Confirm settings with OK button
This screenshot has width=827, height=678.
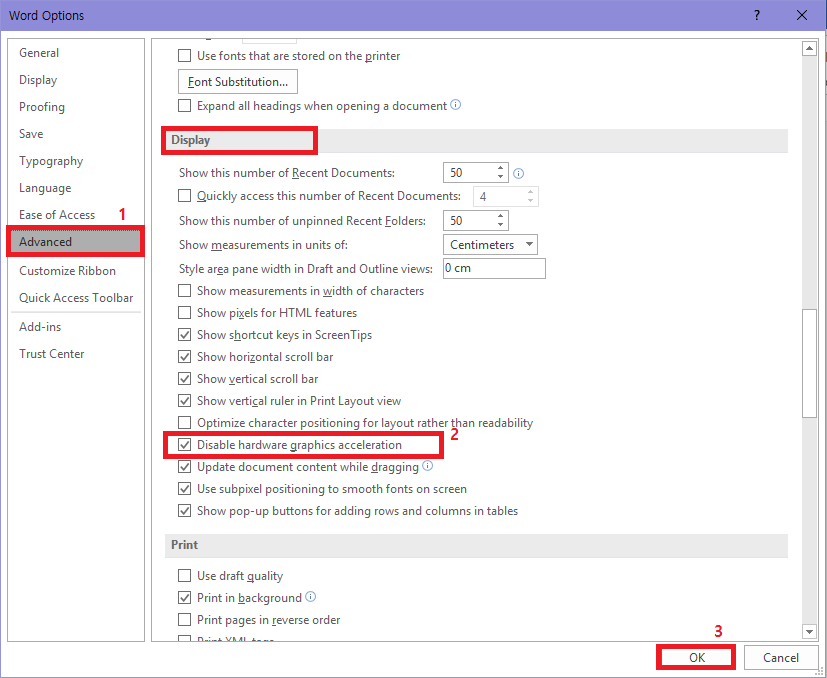tap(697, 657)
